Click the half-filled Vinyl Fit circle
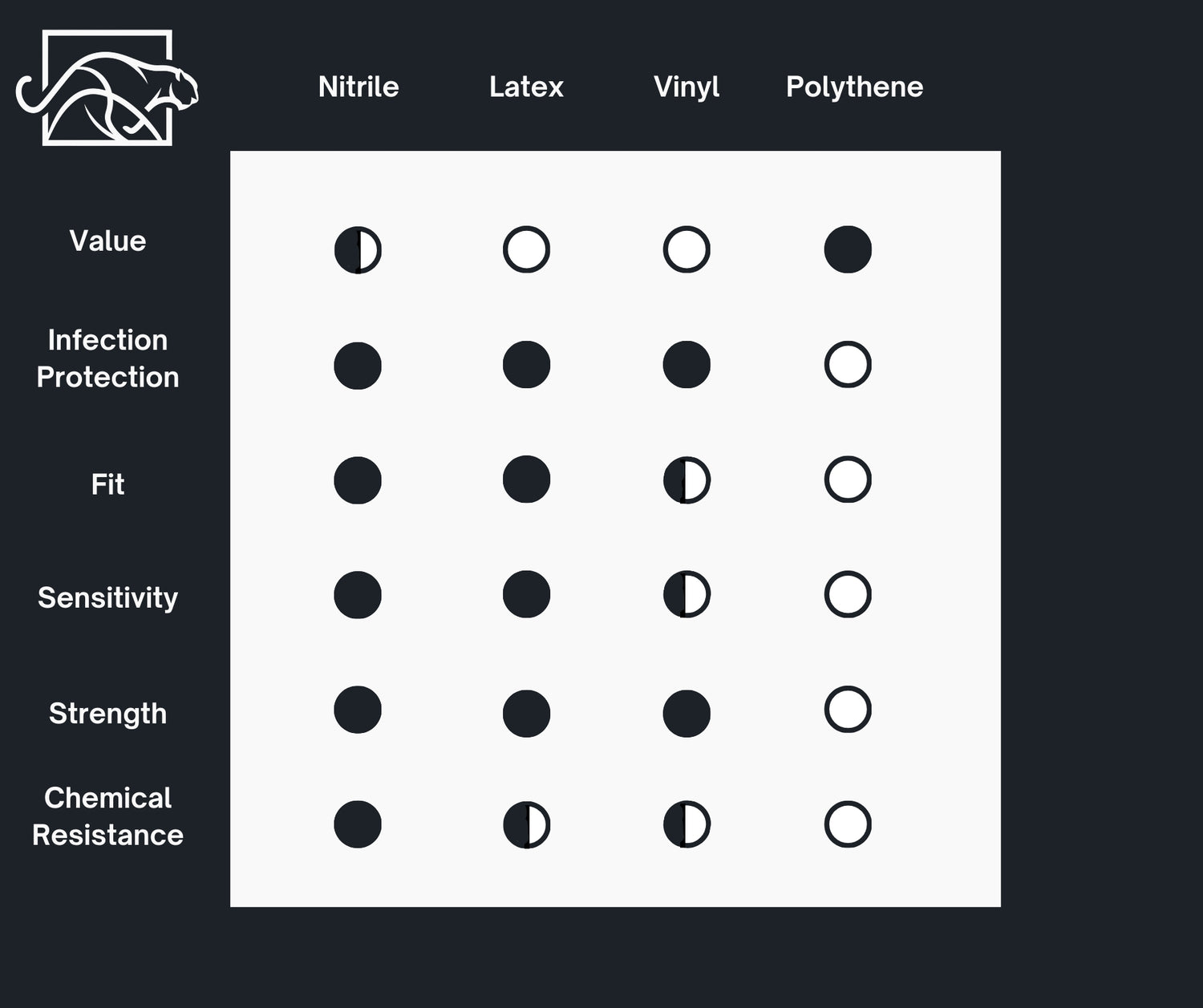The image size is (1203, 1008). coord(687,480)
